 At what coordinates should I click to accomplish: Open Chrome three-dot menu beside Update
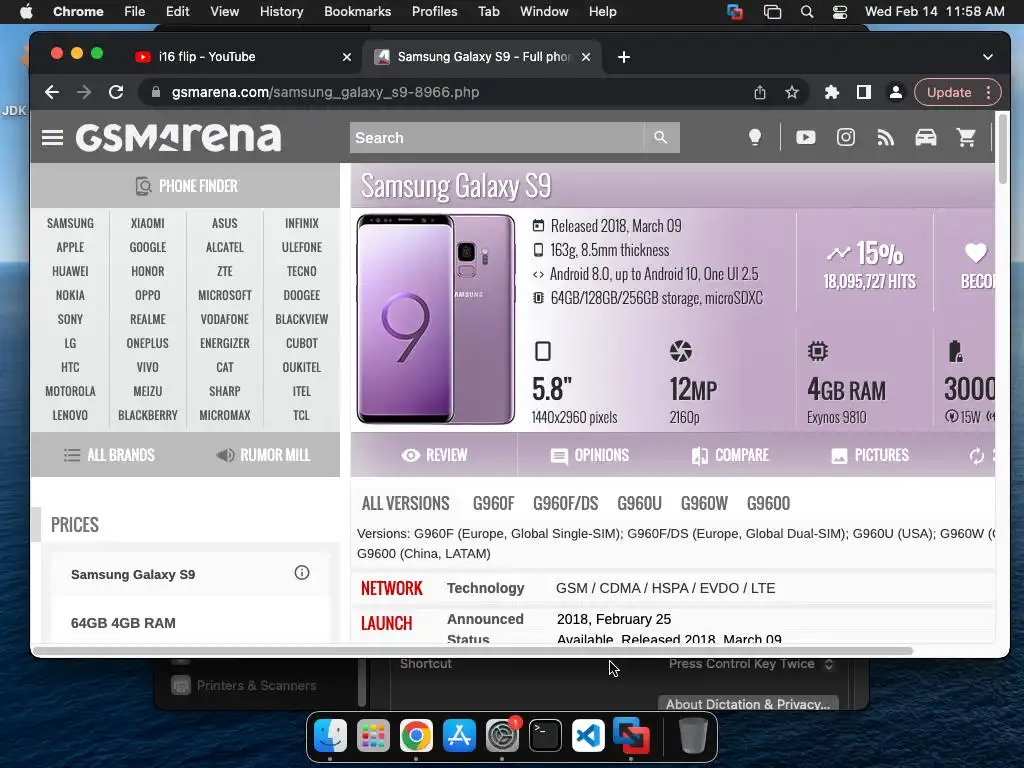coord(989,93)
